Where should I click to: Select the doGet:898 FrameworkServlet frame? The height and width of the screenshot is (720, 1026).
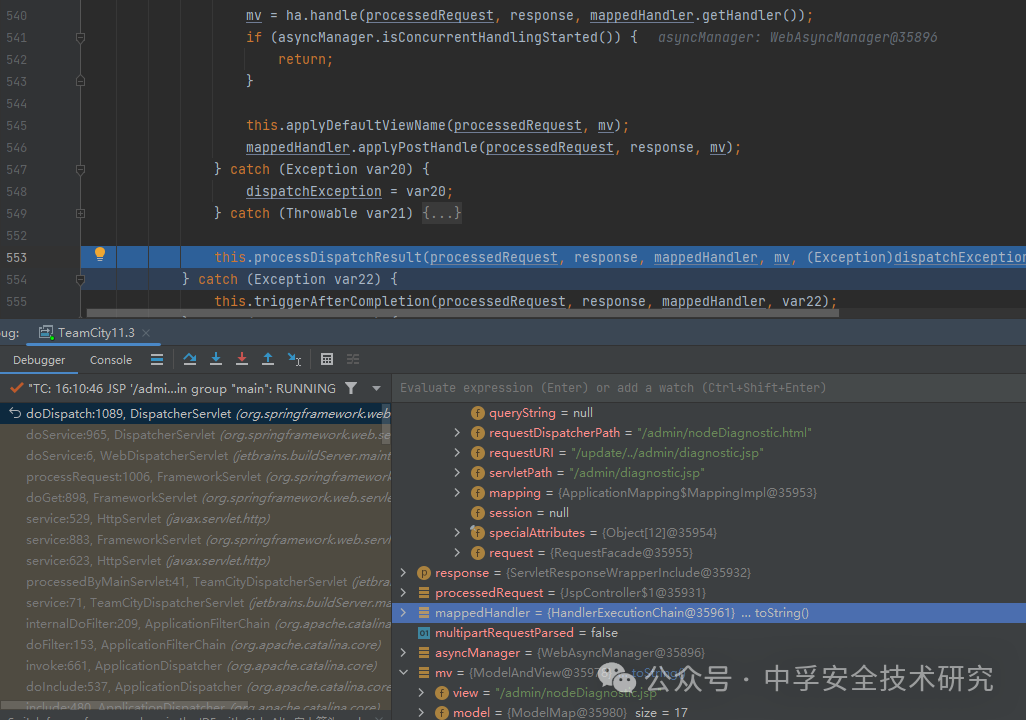[196, 498]
